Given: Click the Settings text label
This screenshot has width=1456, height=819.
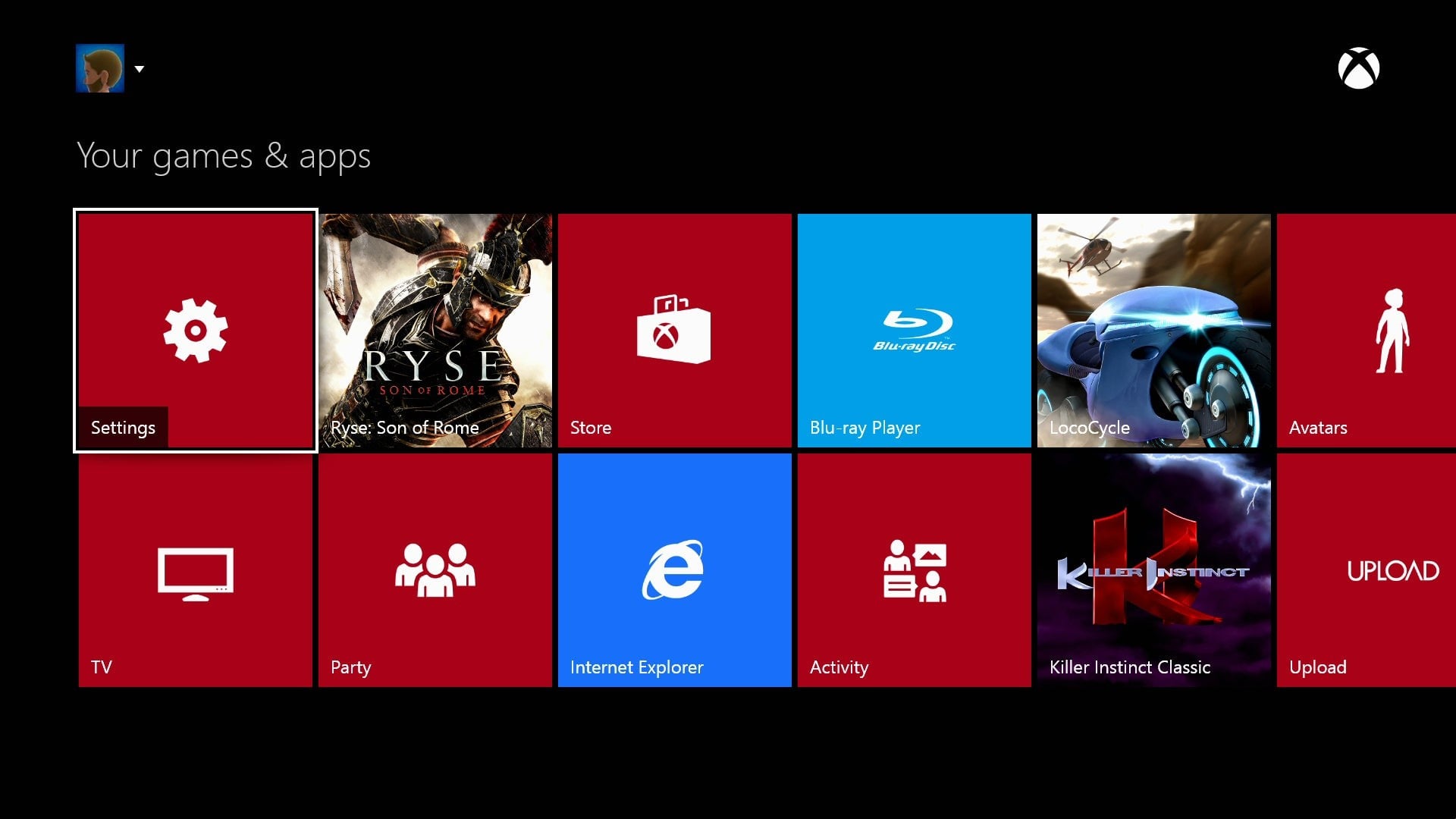Looking at the screenshot, I should point(123,428).
